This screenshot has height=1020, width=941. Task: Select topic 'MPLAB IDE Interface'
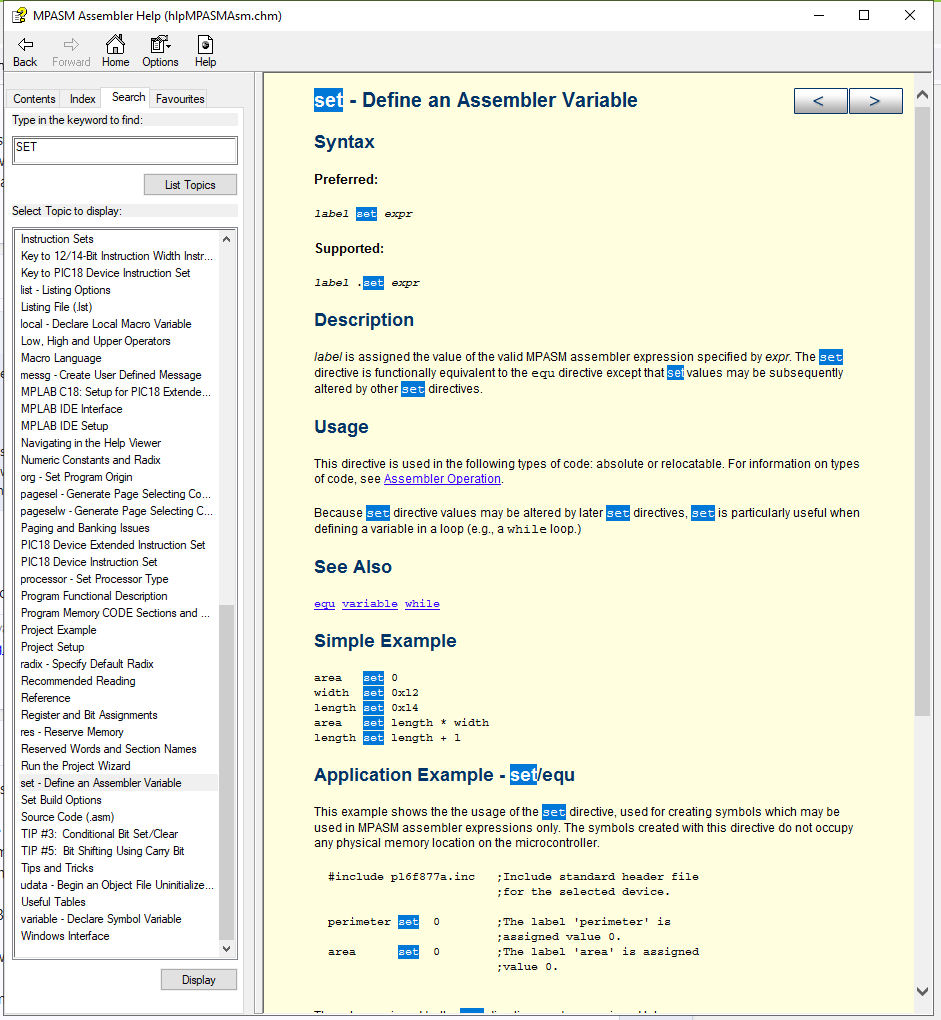tap(72, 409)
